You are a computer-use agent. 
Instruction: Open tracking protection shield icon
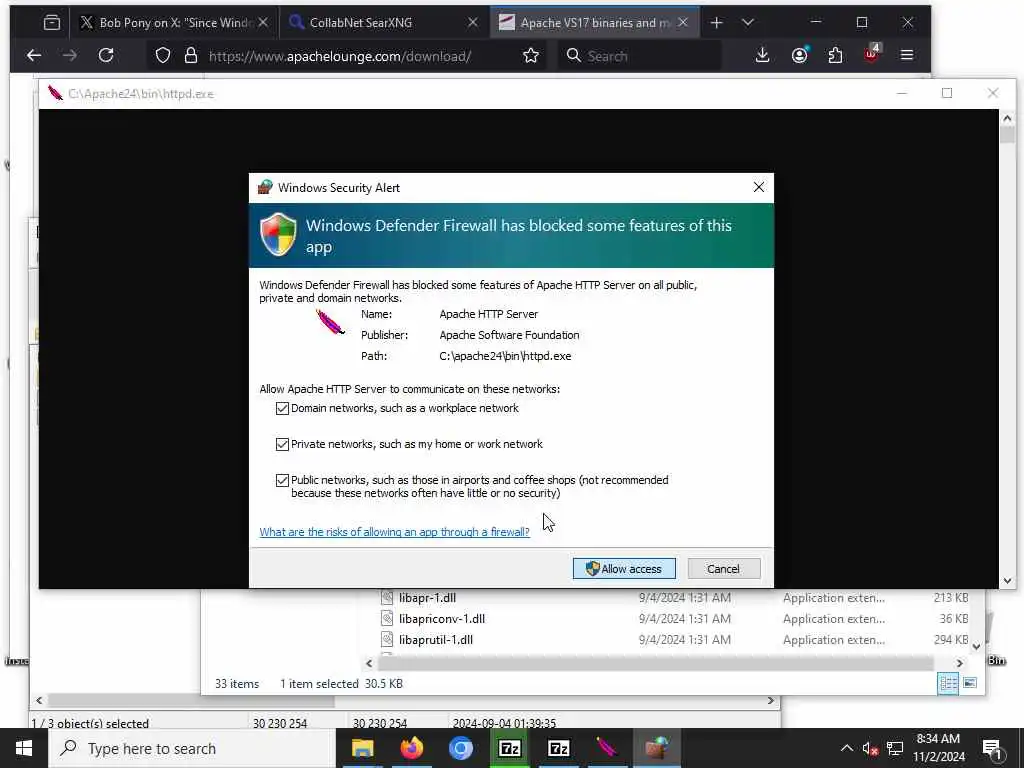(163, 56)
